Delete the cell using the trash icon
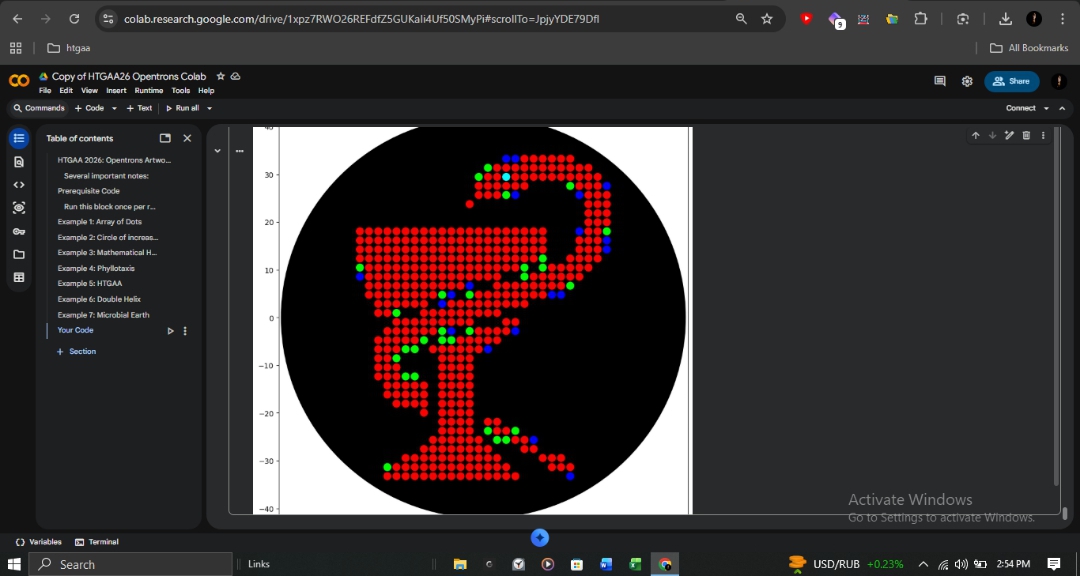The image size is (1080, 576). pos(1026,135)
